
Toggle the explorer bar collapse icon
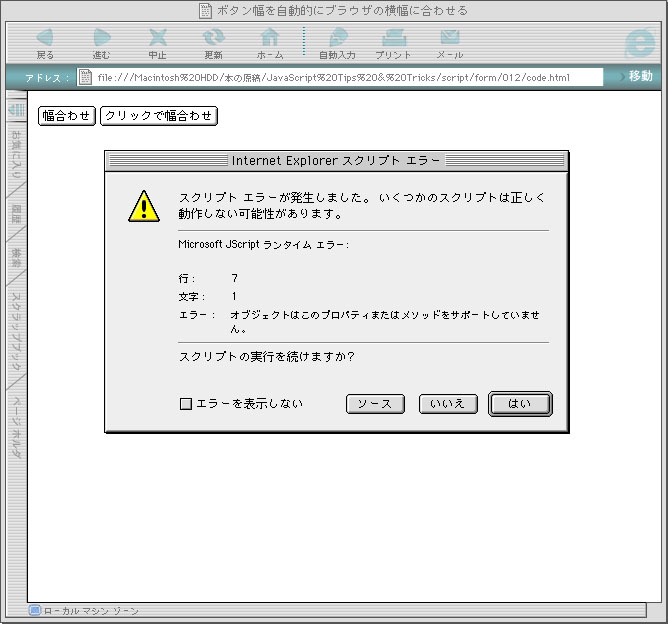[17, 110]
